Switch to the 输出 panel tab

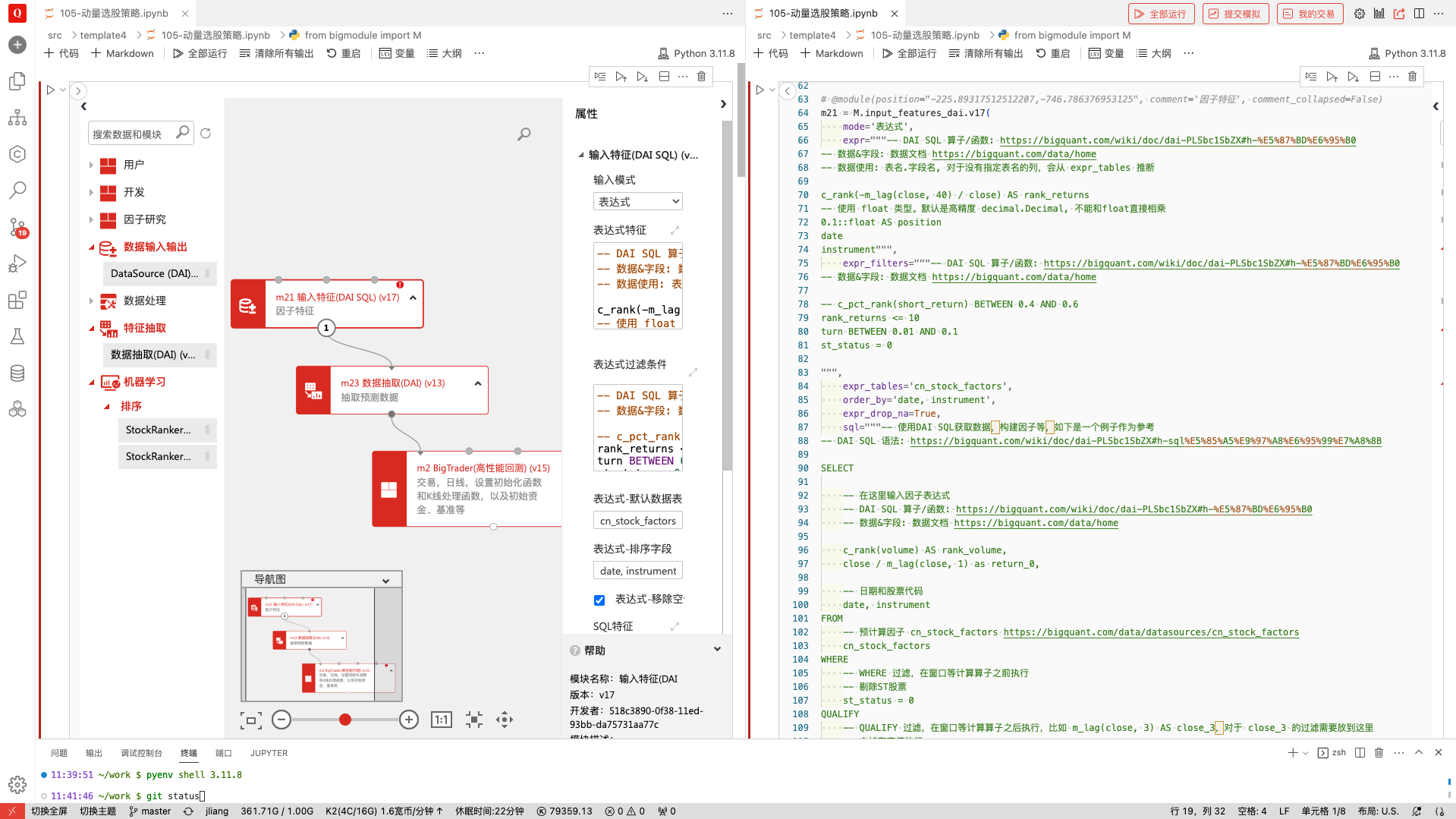coord(94,753)
